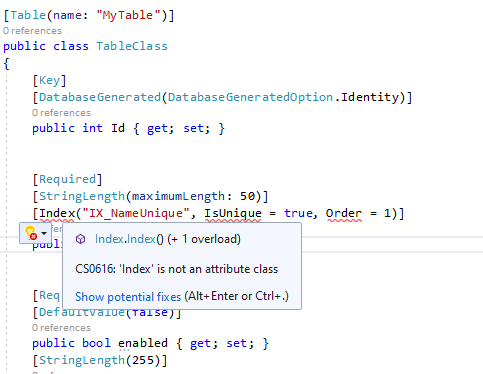
Task: Click 0 references lens above enabled property
Action: (x=61, y=328)
